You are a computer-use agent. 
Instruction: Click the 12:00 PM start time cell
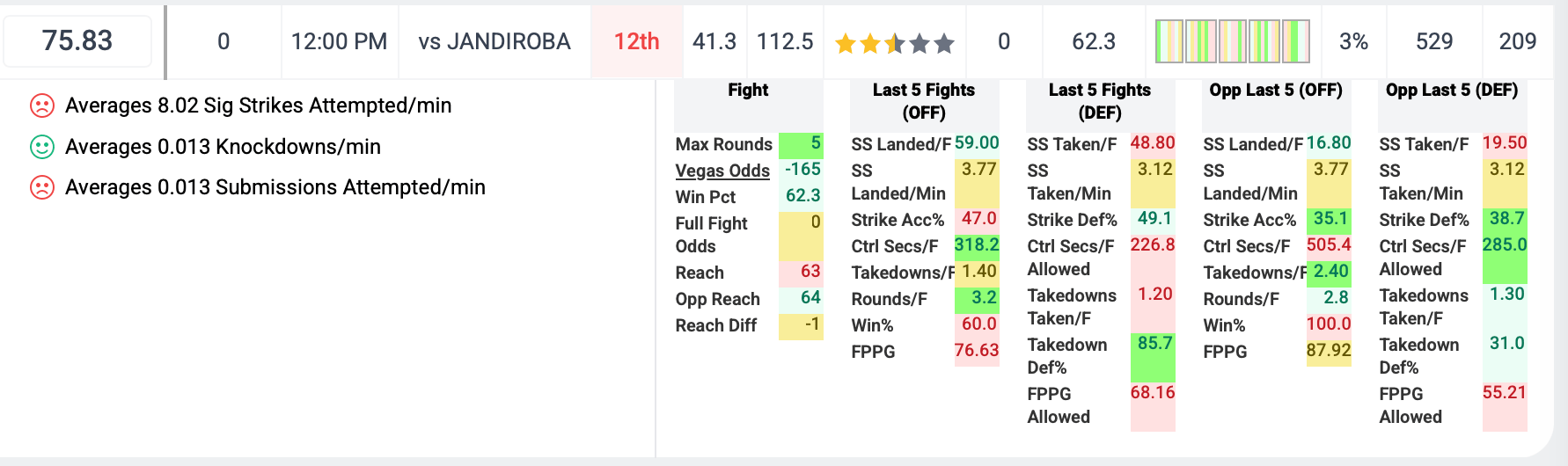(x=339, y=41)
